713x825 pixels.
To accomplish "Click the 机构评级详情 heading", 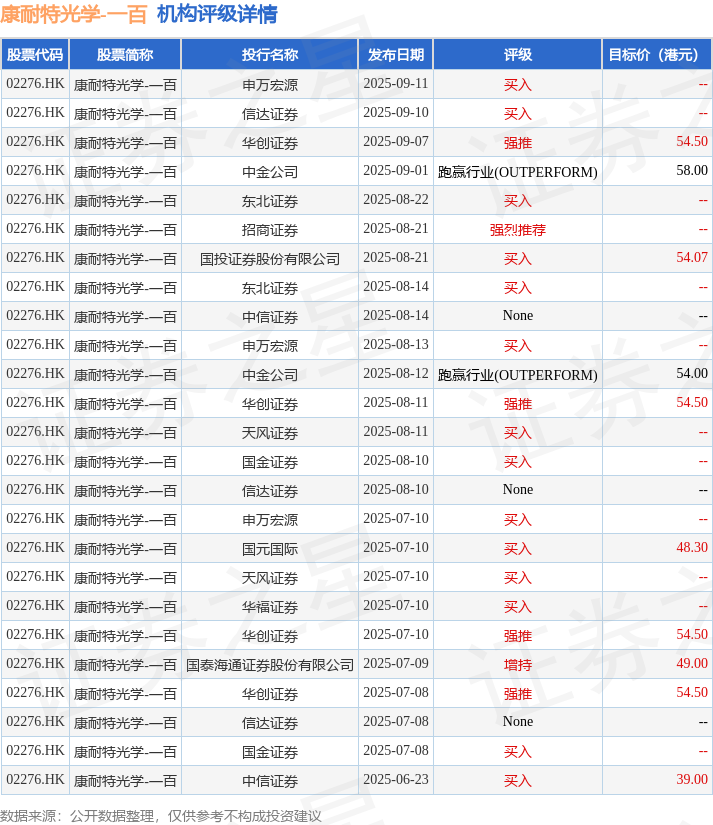I will tap(217, 14).
